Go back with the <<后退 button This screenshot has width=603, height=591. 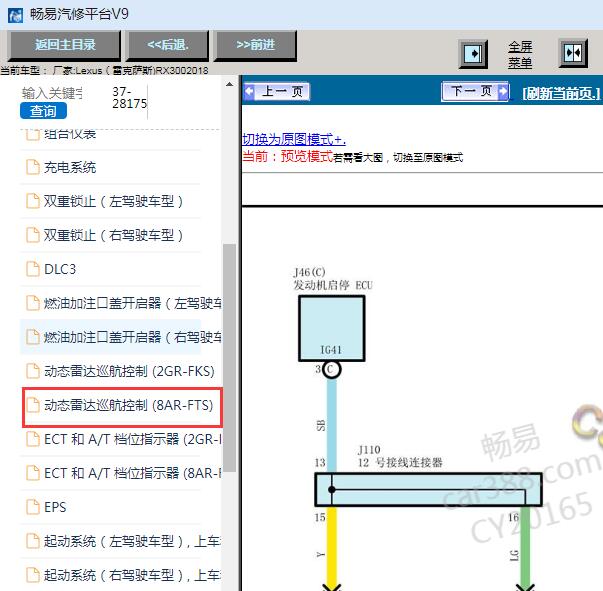(168, 45)
